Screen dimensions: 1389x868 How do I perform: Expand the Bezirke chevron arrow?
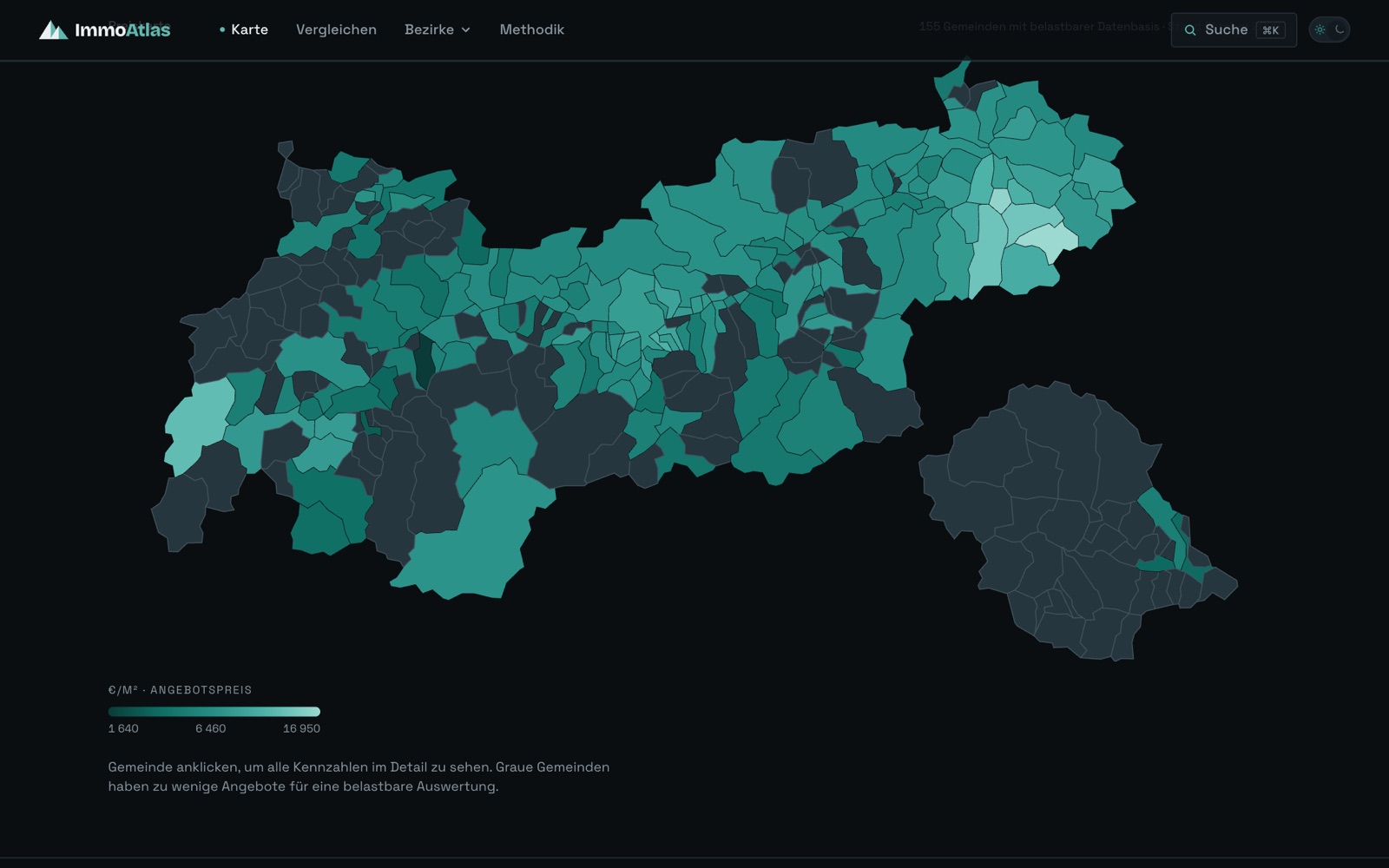pyautogui.click(x=465, y=30)
